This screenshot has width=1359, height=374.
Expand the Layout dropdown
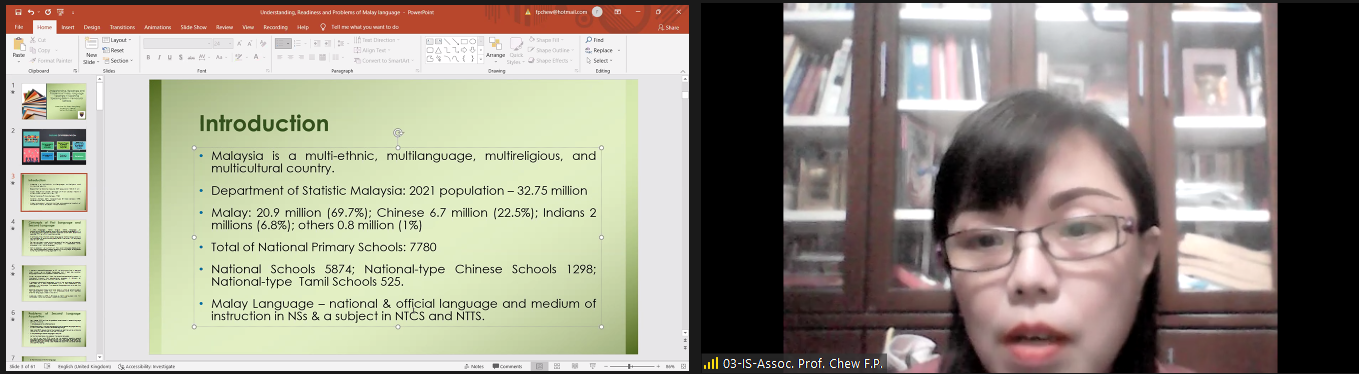click(x=114, y=40)
